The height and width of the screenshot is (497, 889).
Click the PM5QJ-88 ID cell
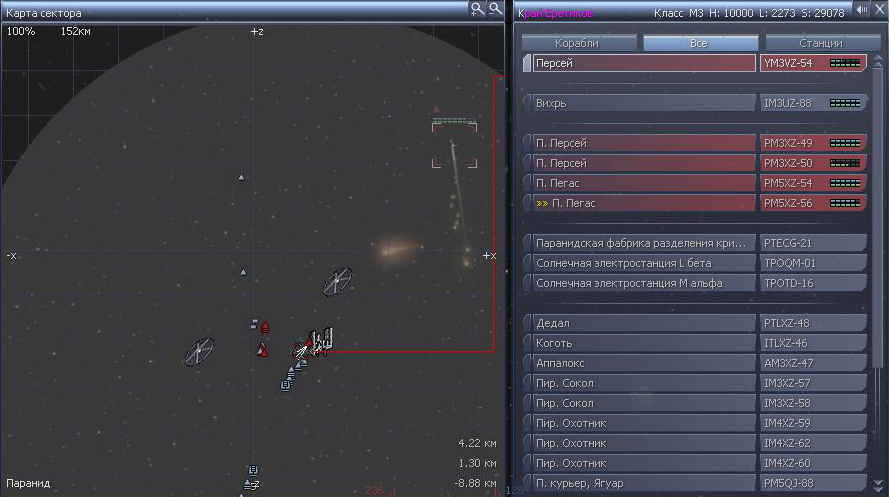813,483
